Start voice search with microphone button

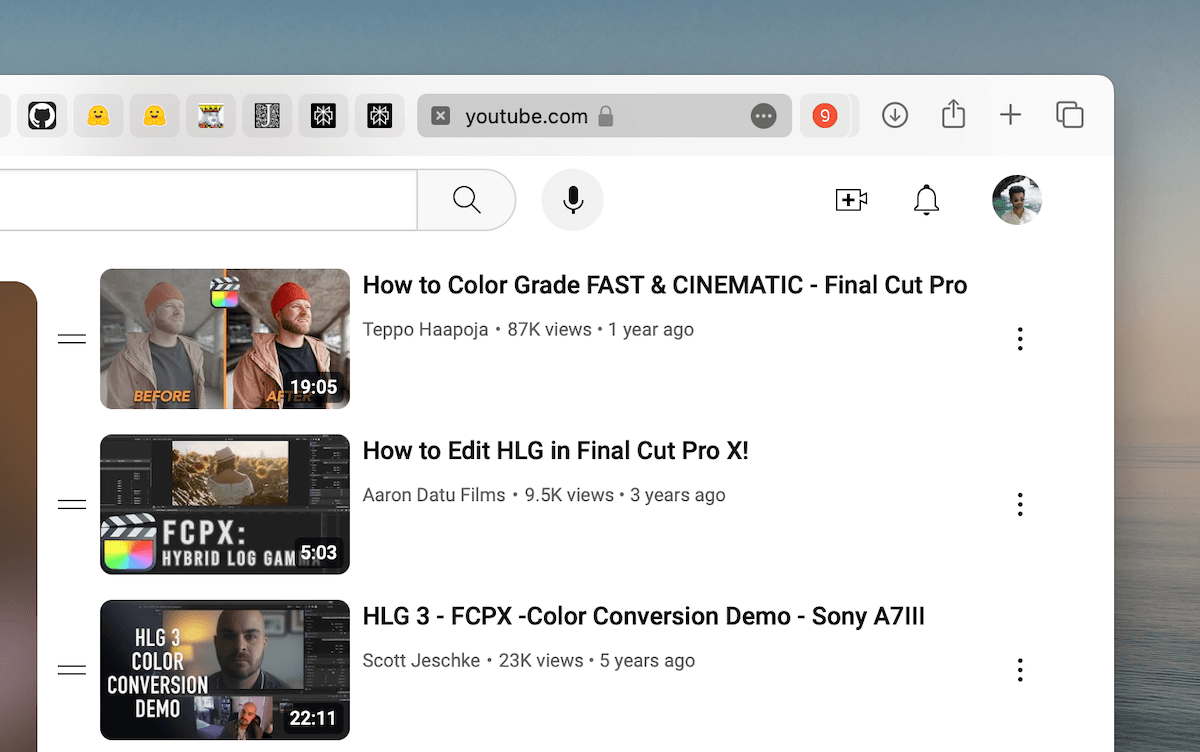573,200
